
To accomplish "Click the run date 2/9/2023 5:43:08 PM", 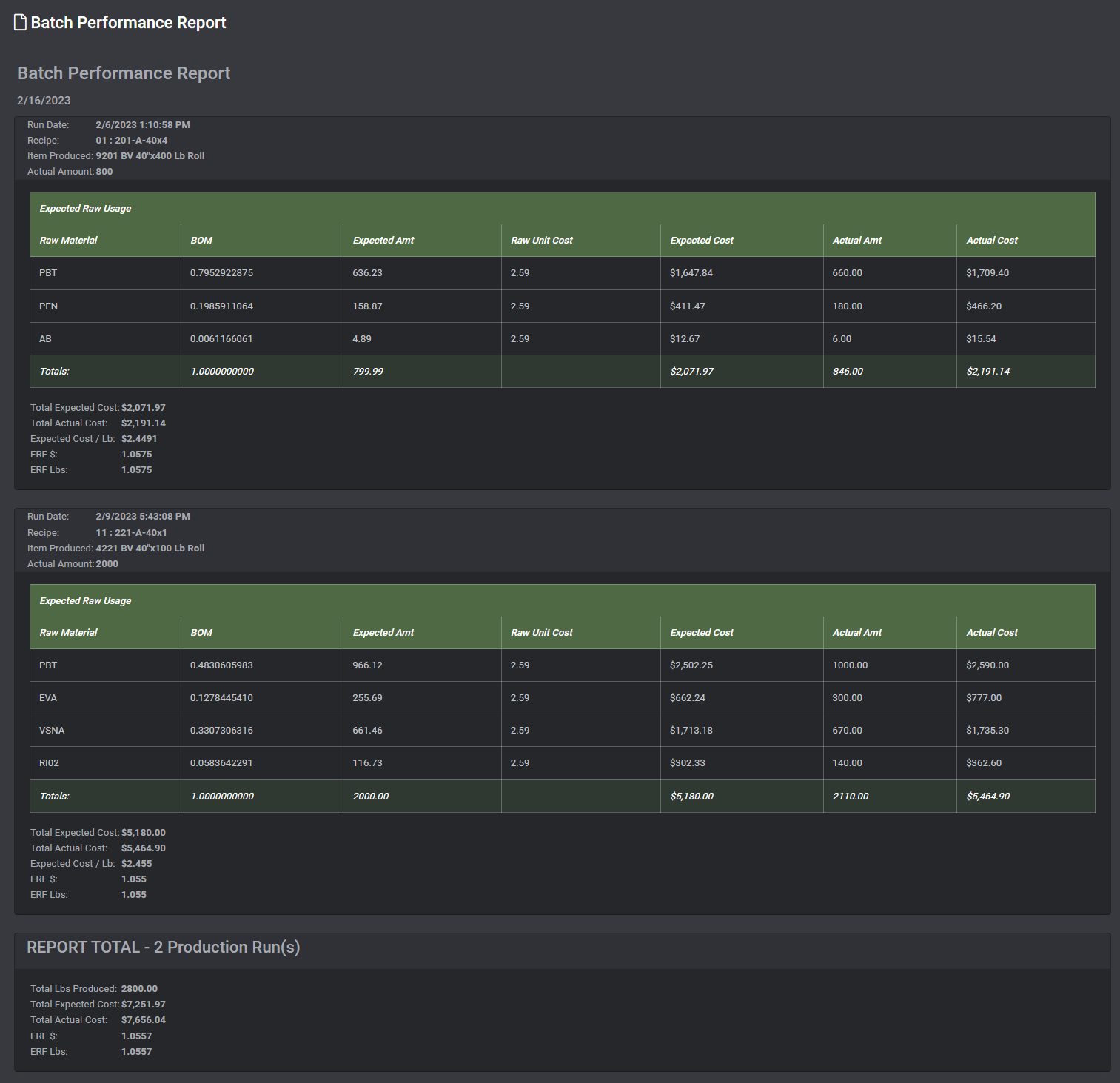I will click(x=142, y=517).
